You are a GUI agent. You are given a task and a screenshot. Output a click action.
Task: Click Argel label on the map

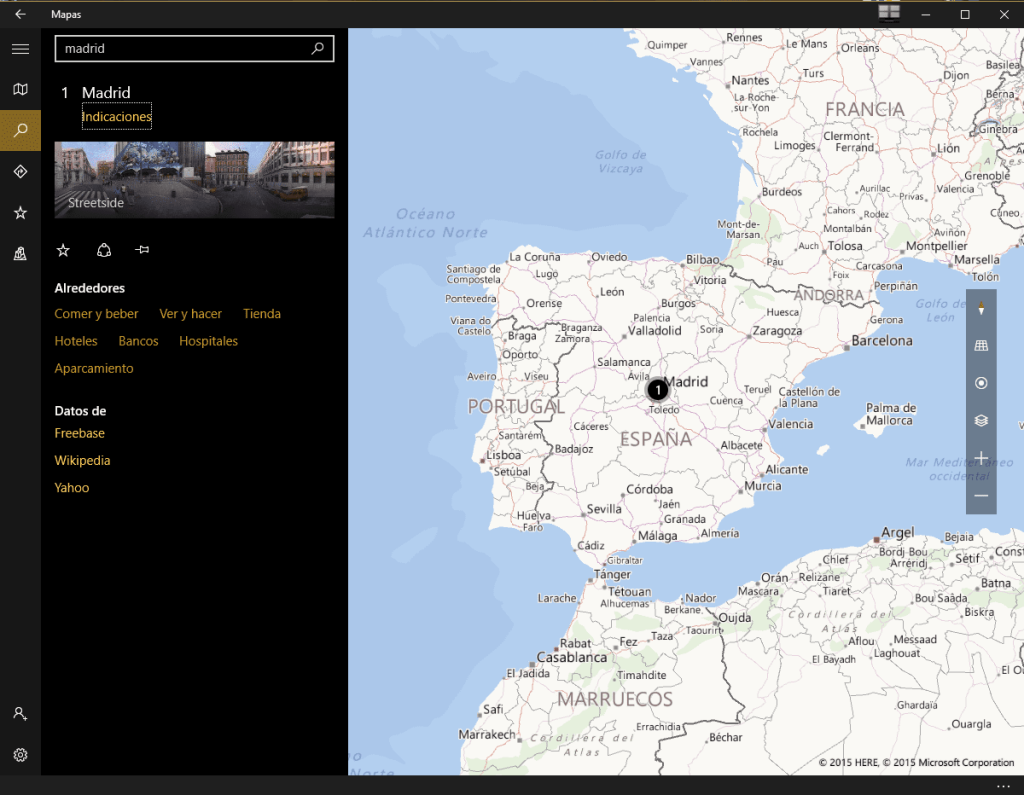pos(898,532)
